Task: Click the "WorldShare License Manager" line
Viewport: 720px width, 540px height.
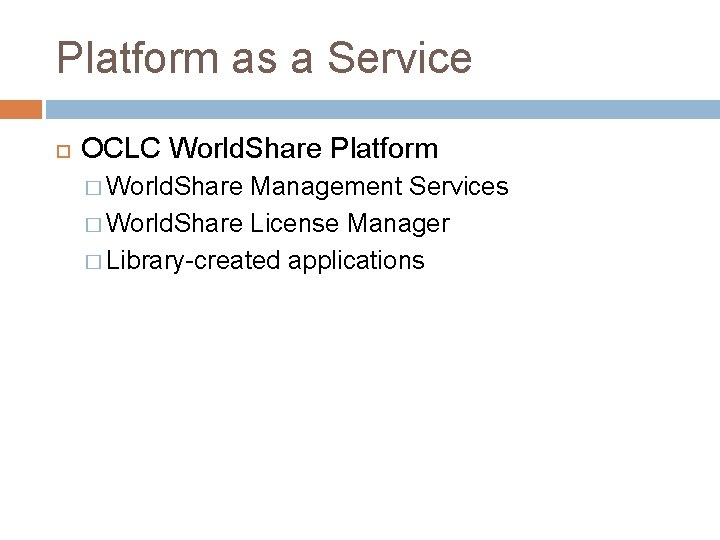Action: [x=277, y=224]
